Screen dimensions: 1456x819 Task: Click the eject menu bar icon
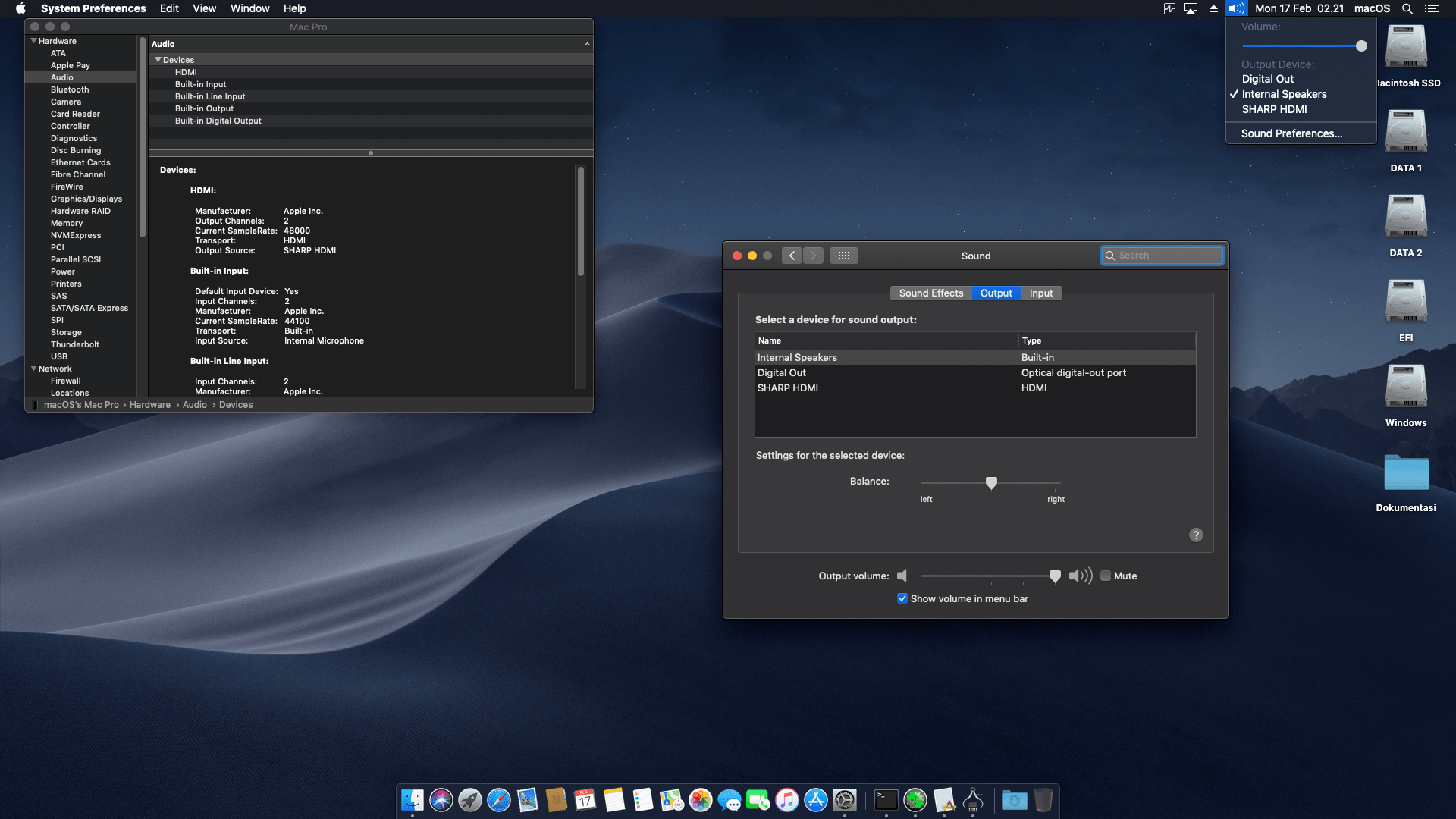(x=1213, y=8)
